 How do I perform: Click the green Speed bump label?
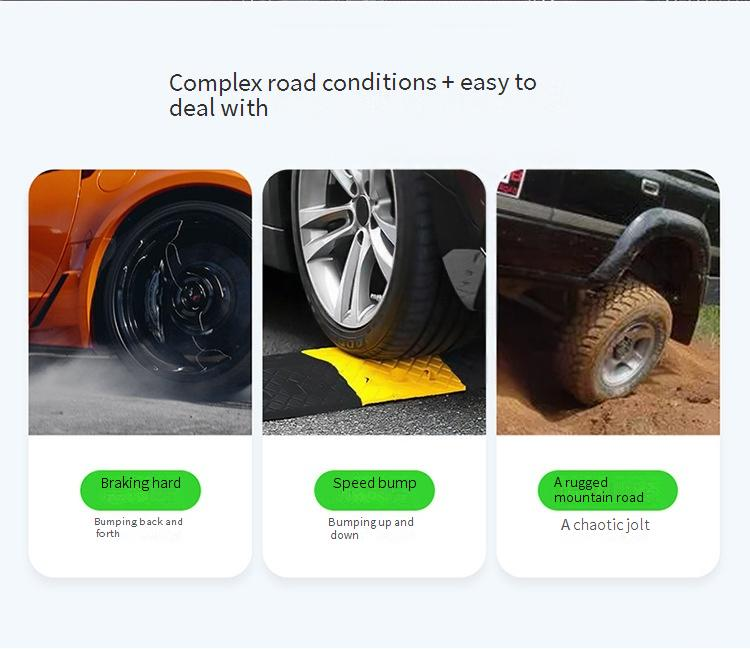(x=375, y=490)
